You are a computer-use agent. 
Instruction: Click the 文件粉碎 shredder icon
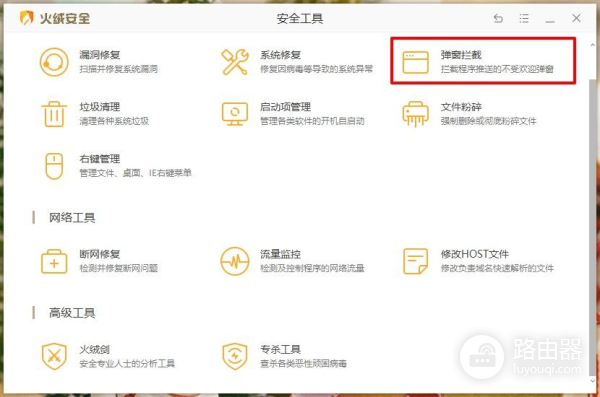[x=415, y=114]
